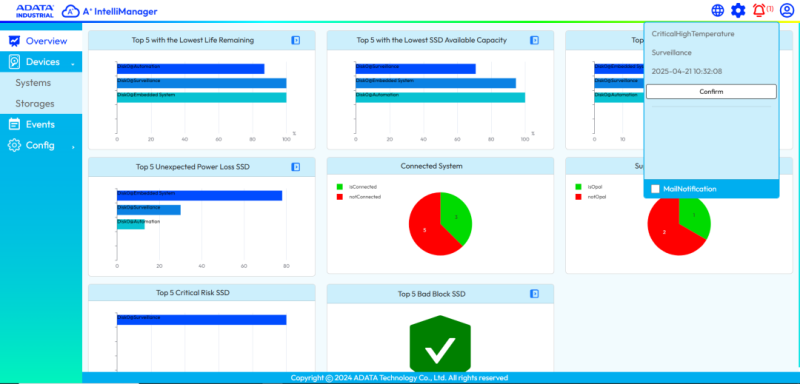Image resolution: width=800 pixels, height=384 pixels.
Task: Open the Storages submenu item
Action: [41, 104]
